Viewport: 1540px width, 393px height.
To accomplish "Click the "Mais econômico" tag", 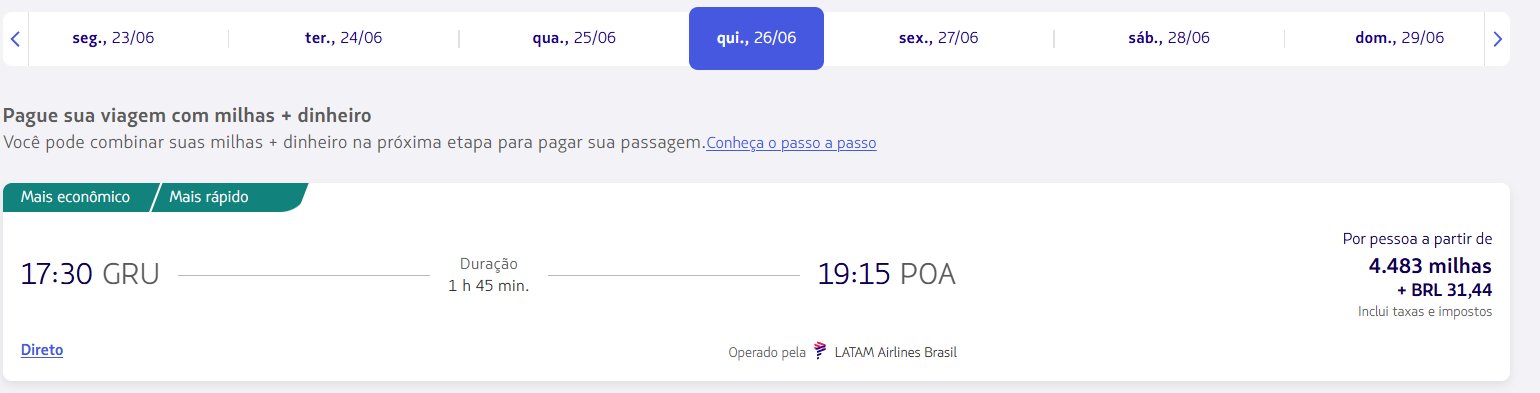I will (x=76, y=197).
